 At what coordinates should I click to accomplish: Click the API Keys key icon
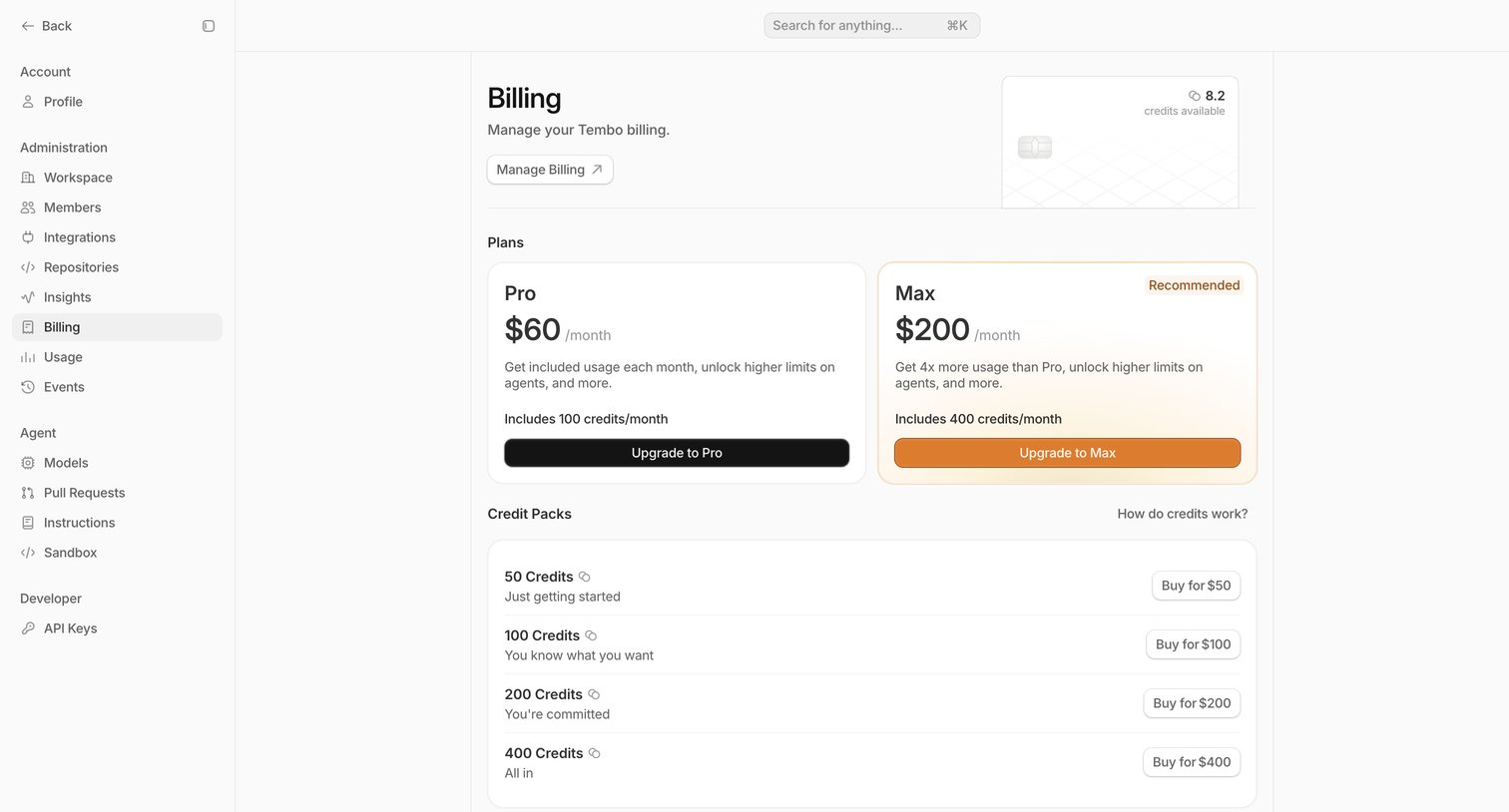28,628
